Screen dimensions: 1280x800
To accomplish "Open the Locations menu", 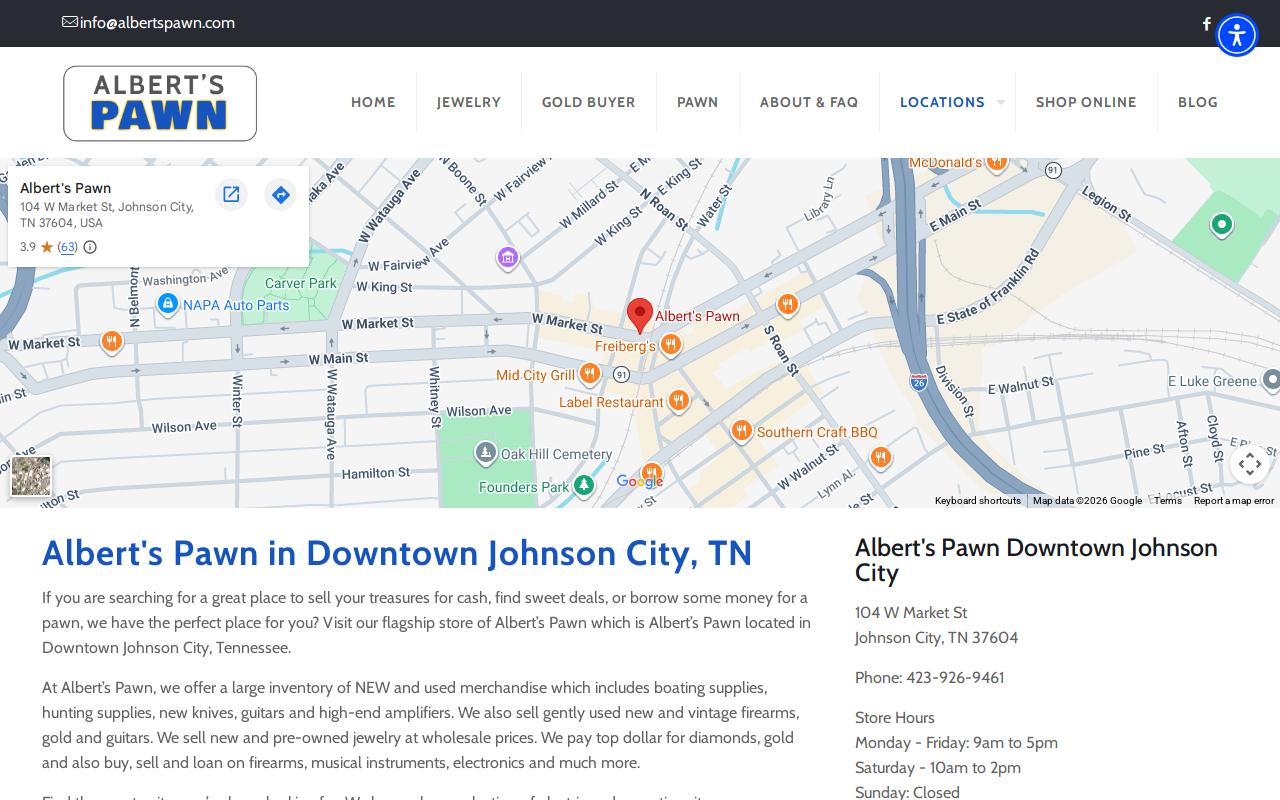I will (x=942, y=102).
